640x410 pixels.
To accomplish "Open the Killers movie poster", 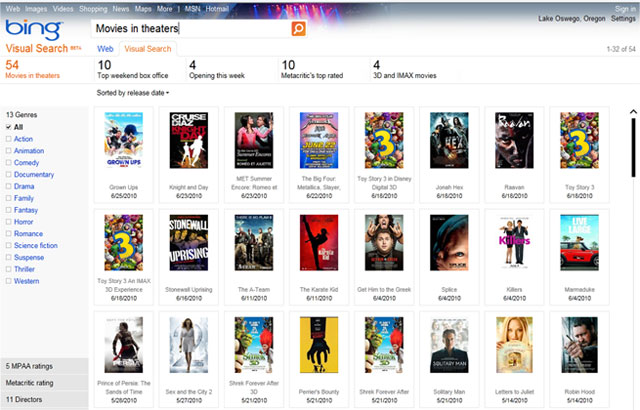I will pos(514,243).
